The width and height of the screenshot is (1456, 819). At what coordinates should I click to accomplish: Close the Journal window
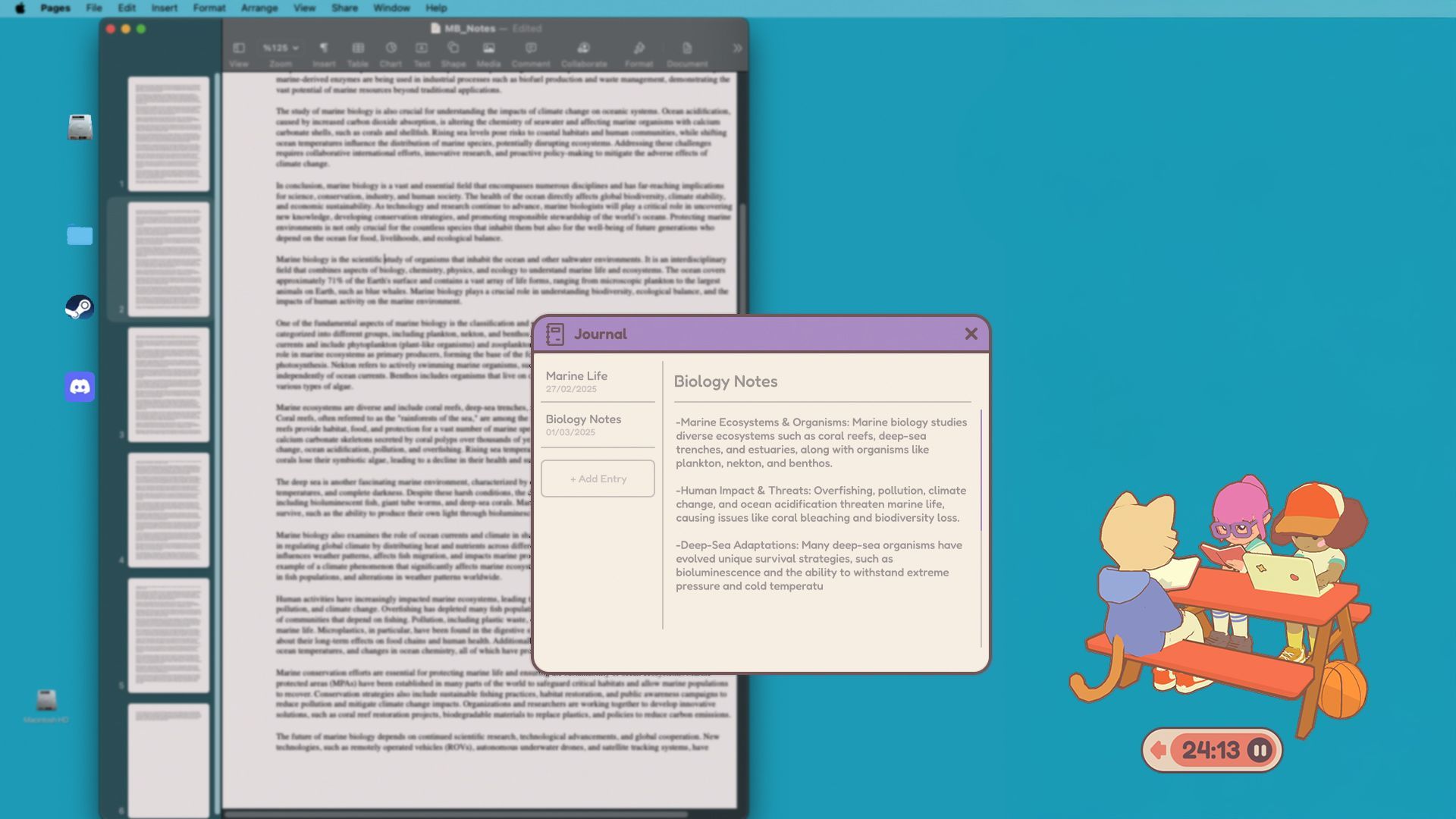click(x=971, y=334)
